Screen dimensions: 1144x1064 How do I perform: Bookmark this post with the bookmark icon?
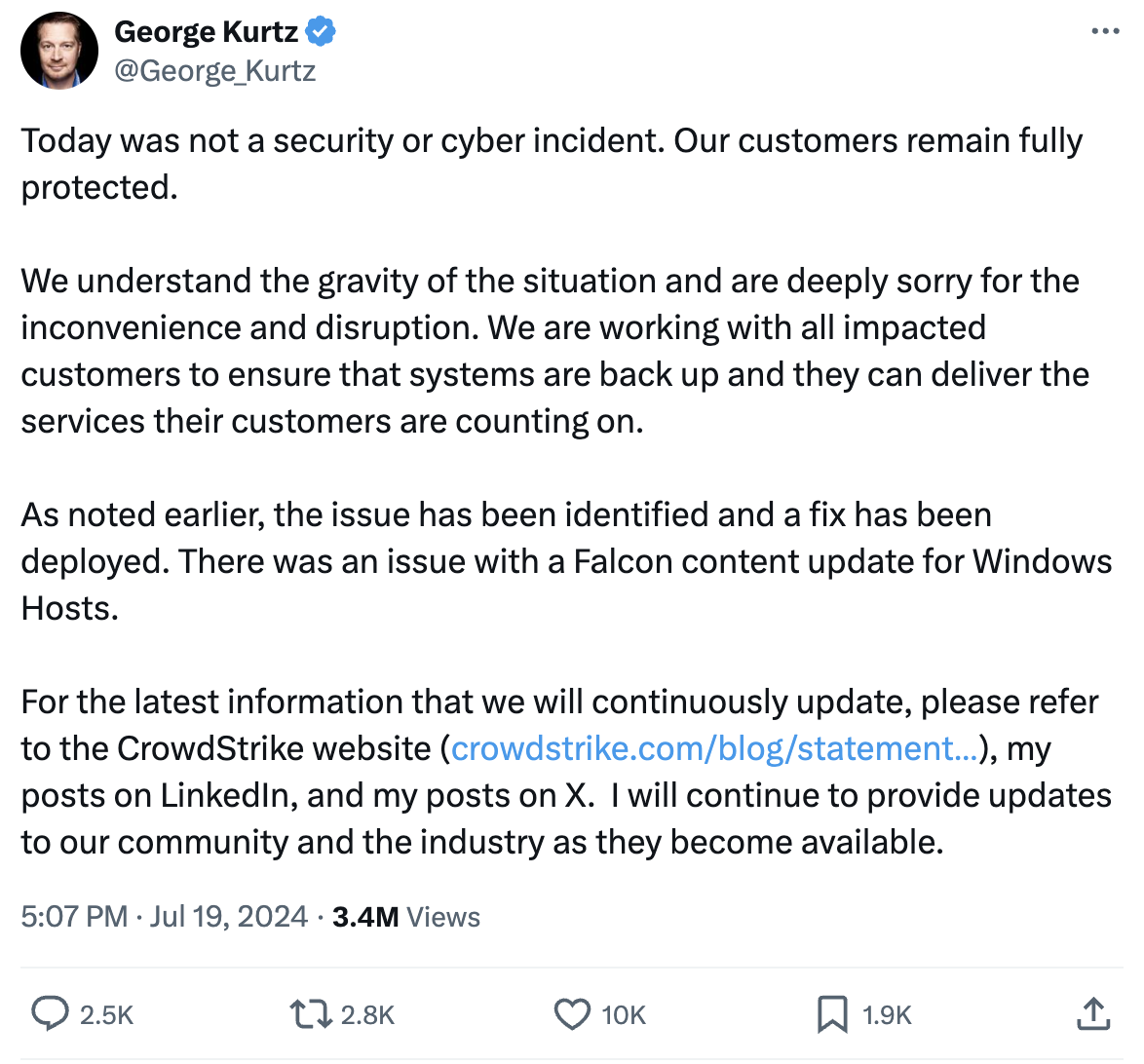(x=831, y=1013)
